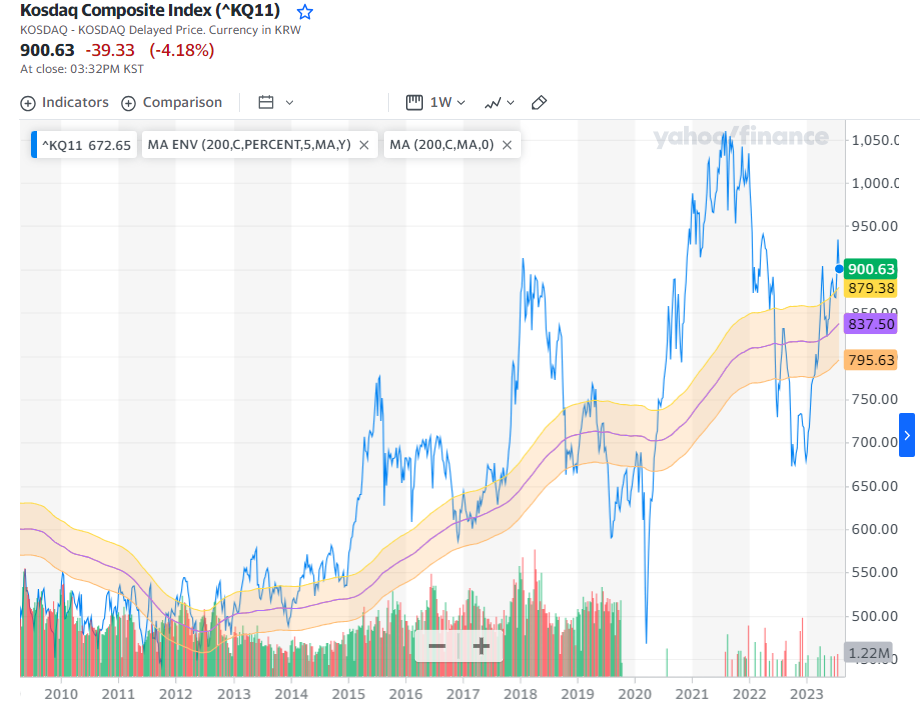920x708 pixels.
Task: Click the candlestick interval icon
Action: [414, 103]
